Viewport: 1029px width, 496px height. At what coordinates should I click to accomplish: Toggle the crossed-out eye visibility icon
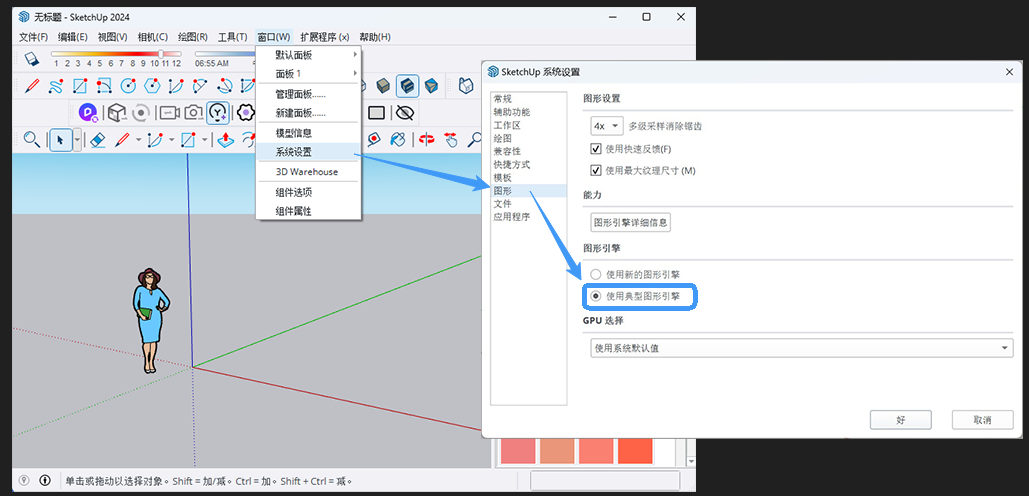(x=406, y=113)
